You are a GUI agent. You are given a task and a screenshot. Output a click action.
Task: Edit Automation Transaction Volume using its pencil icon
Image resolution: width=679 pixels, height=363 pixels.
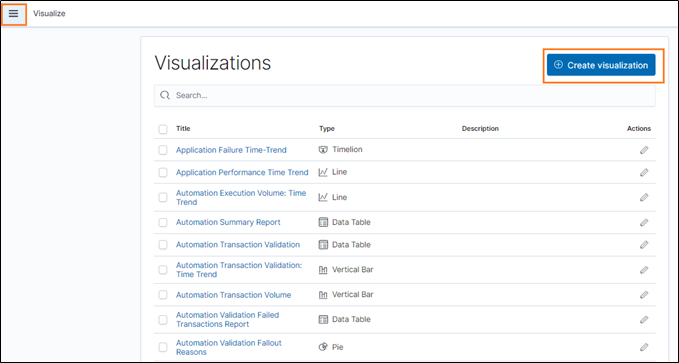click(x=644, y=295)
